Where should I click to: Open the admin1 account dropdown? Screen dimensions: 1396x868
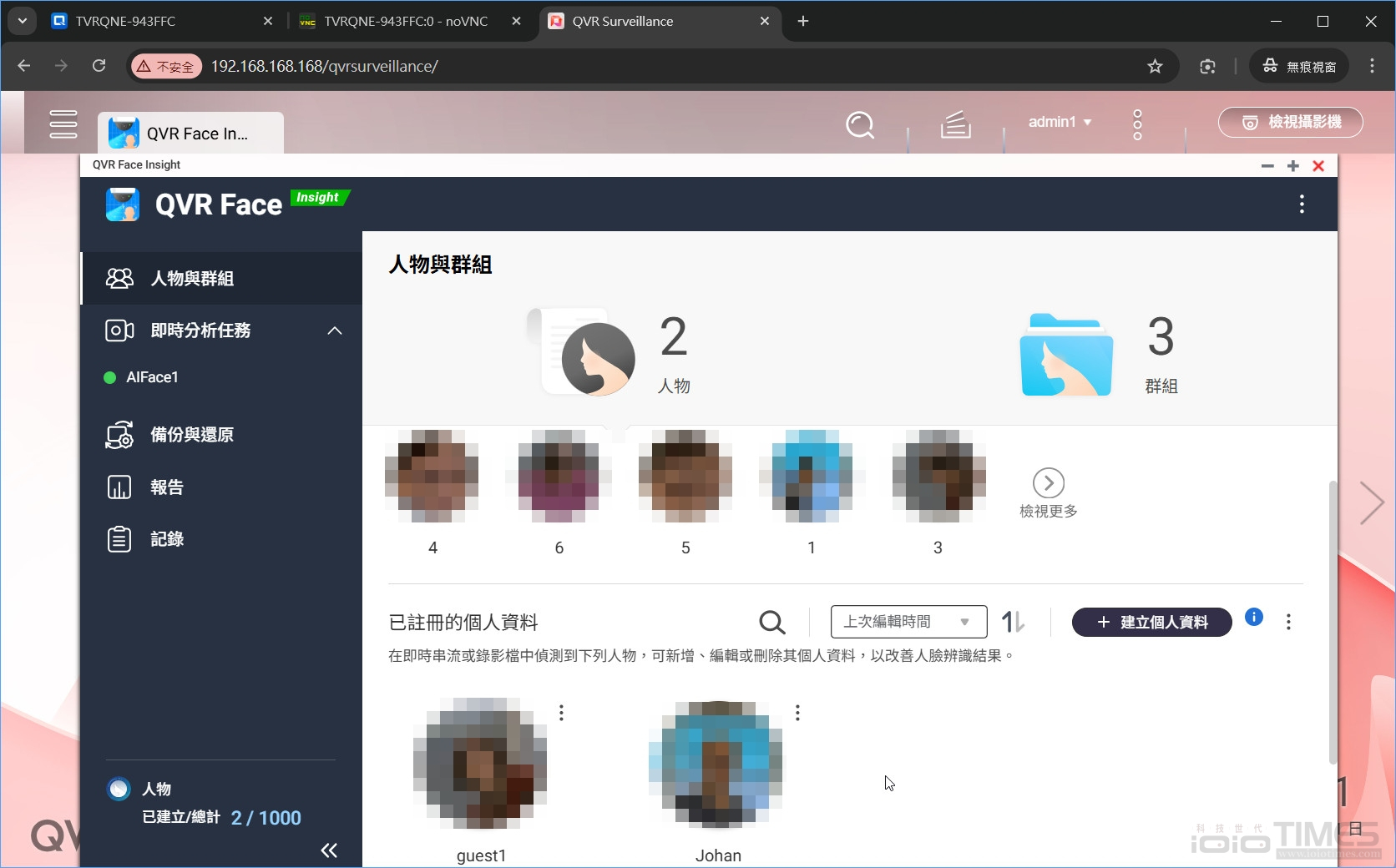(1059, 122)
